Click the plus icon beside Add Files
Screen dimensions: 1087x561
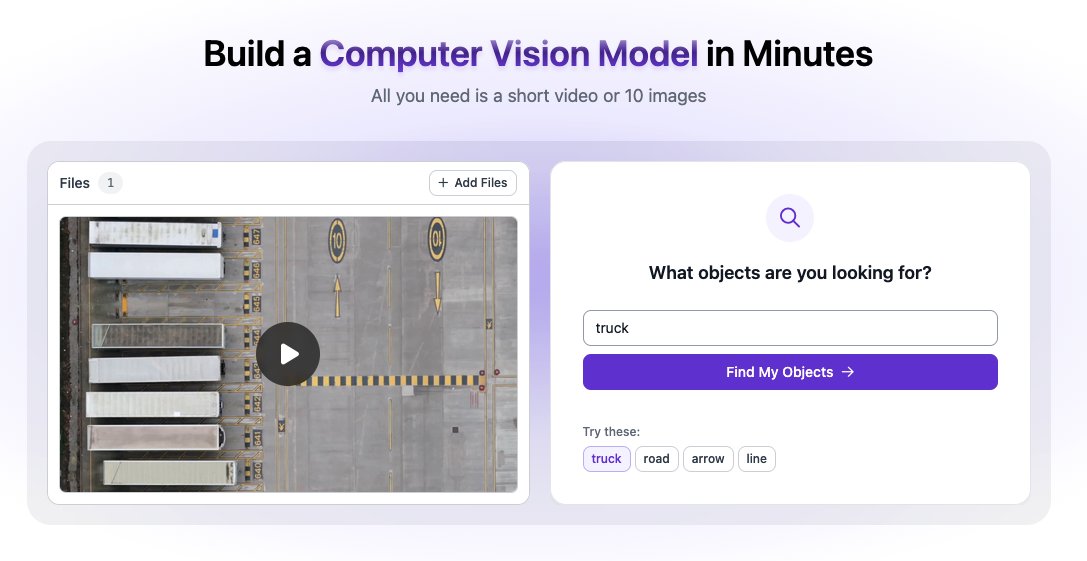pyautogui.click(x=443, y=183)
